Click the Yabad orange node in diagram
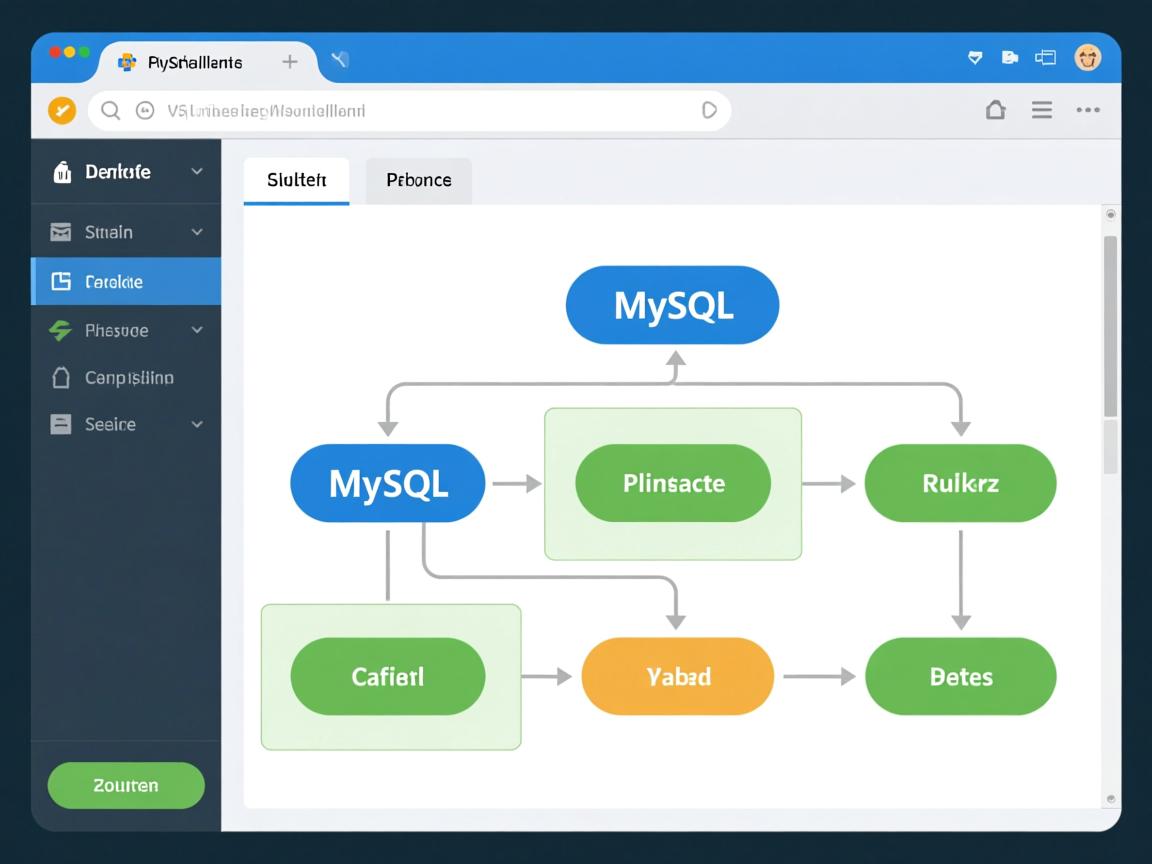 click(677, 676)
